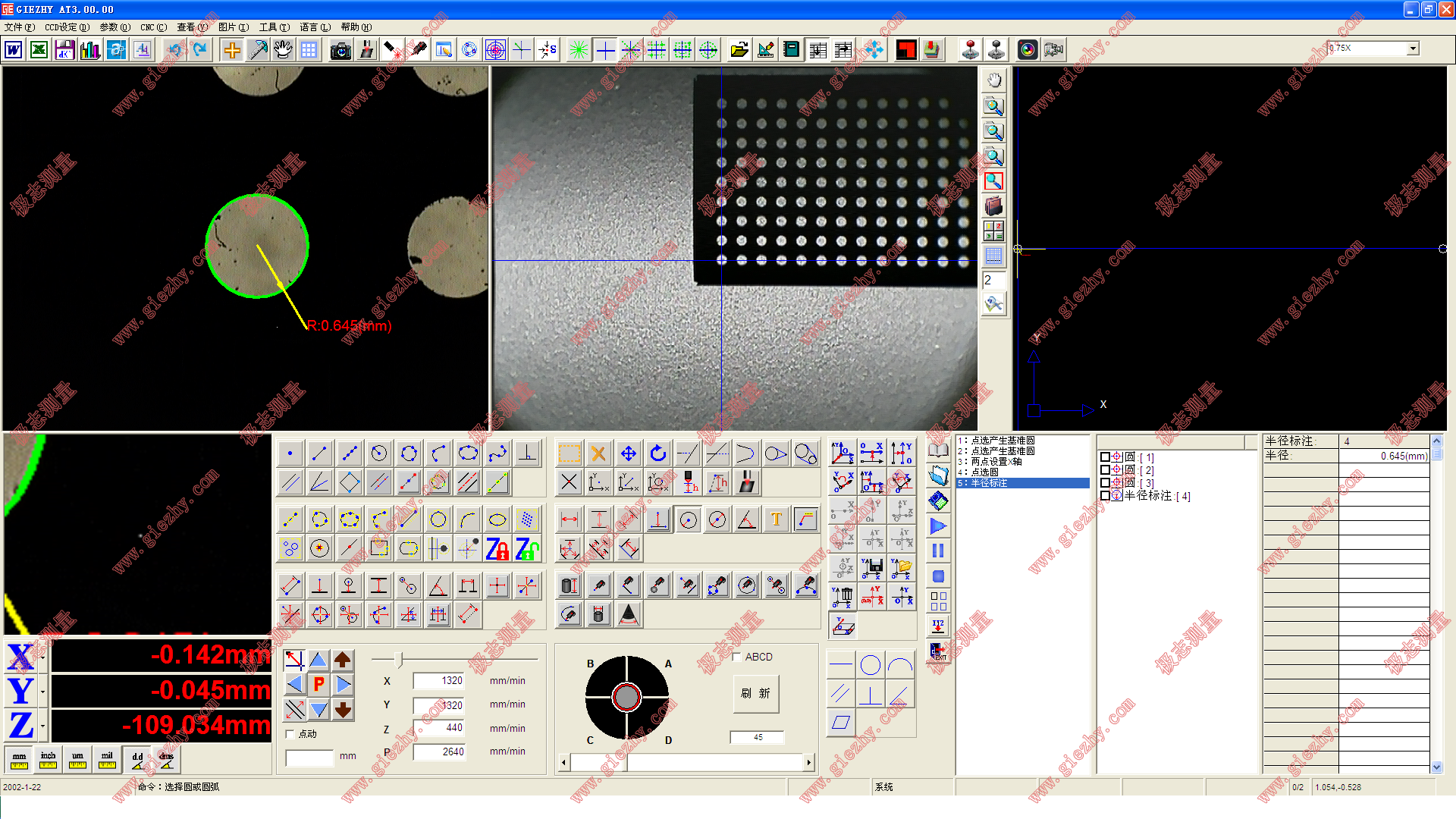Select program step 5: 半径标注

[x=1022, y=483]
